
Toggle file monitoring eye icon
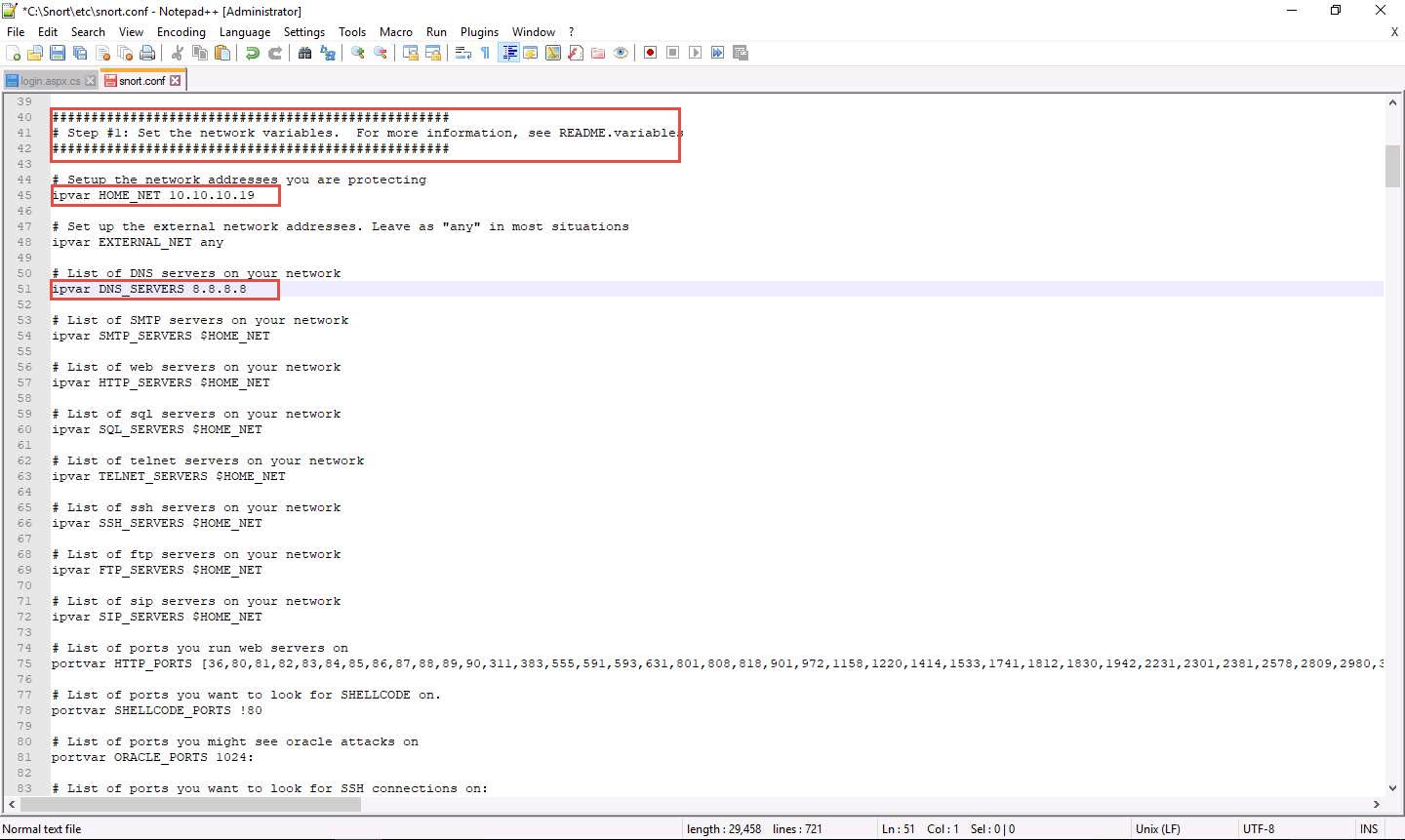621,53
